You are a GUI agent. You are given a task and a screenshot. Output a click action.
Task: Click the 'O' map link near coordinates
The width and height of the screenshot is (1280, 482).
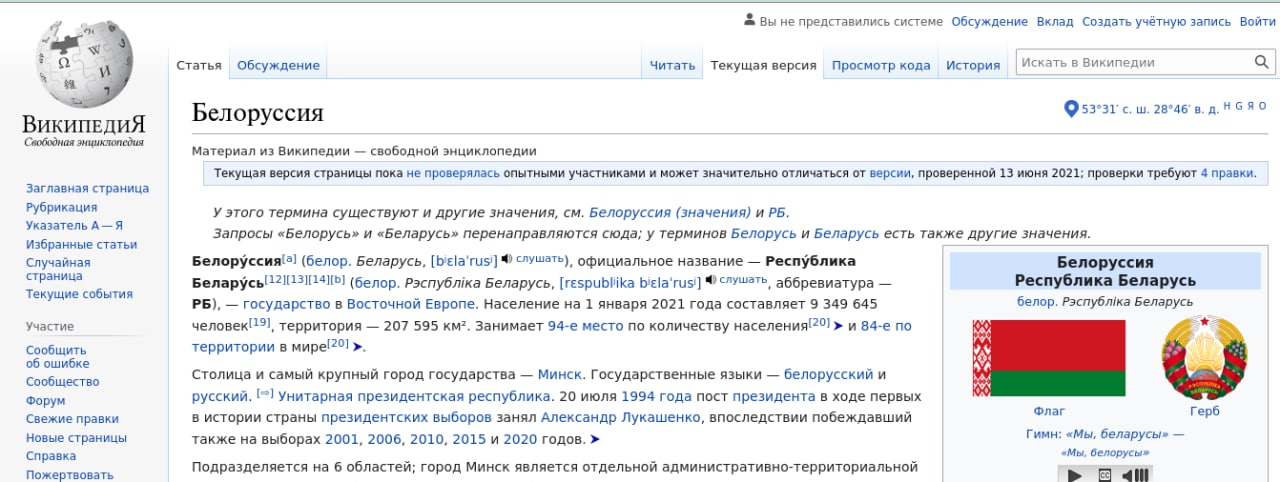[1262, 106]
